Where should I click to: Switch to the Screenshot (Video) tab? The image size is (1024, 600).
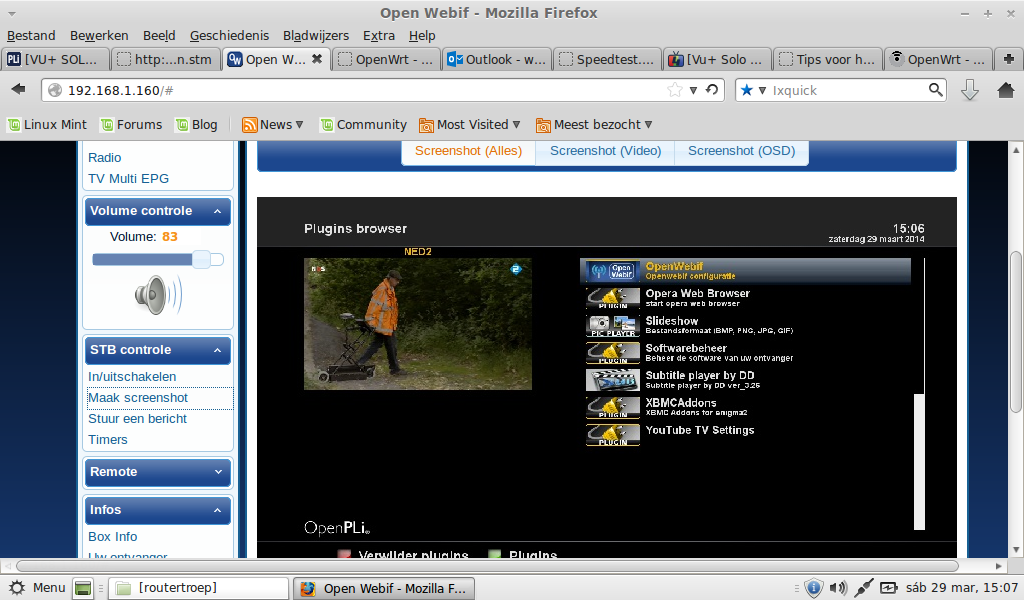point(605,151)
